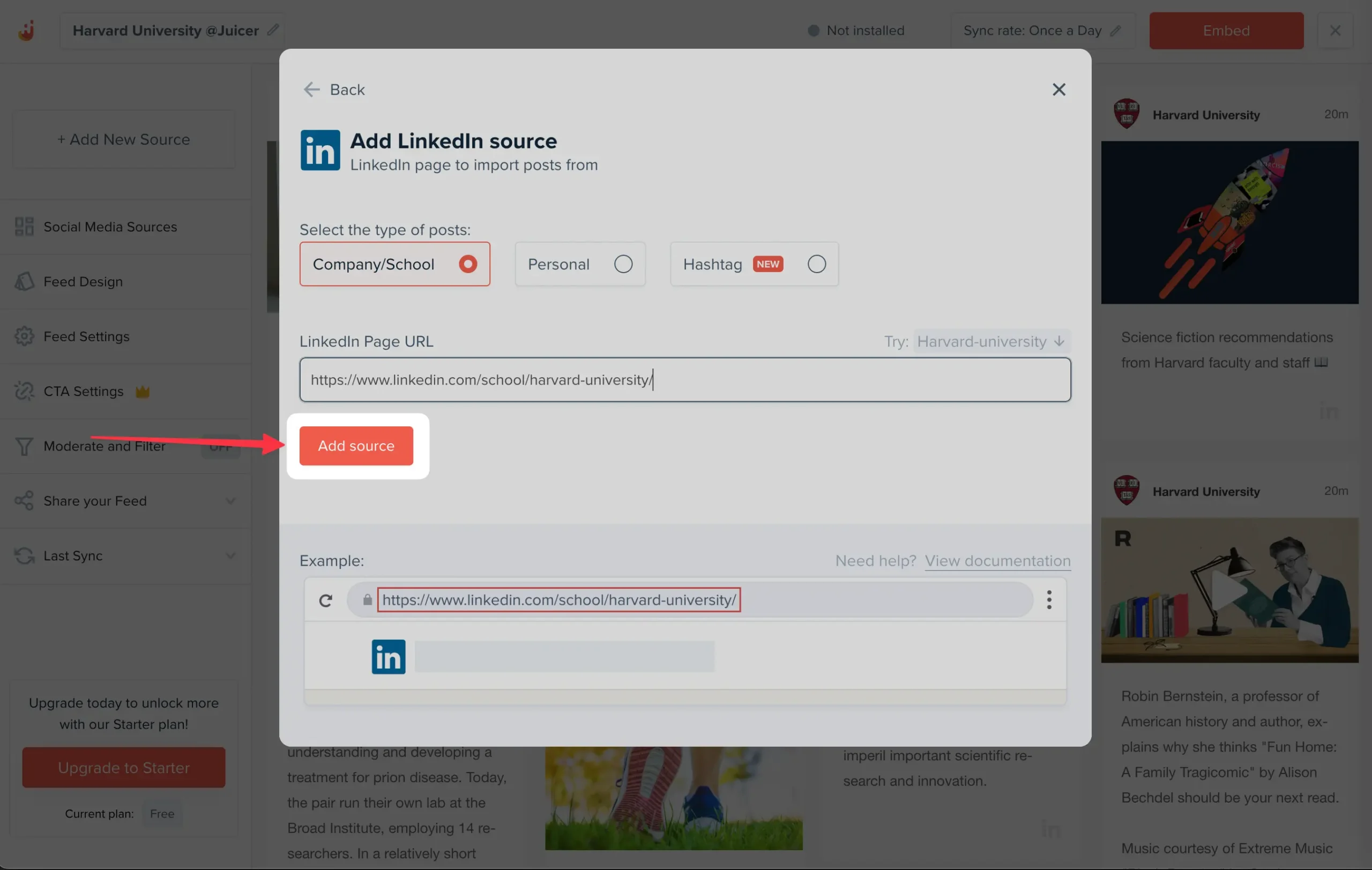Use the Harvard-university suggestion

tap(991, 341)
